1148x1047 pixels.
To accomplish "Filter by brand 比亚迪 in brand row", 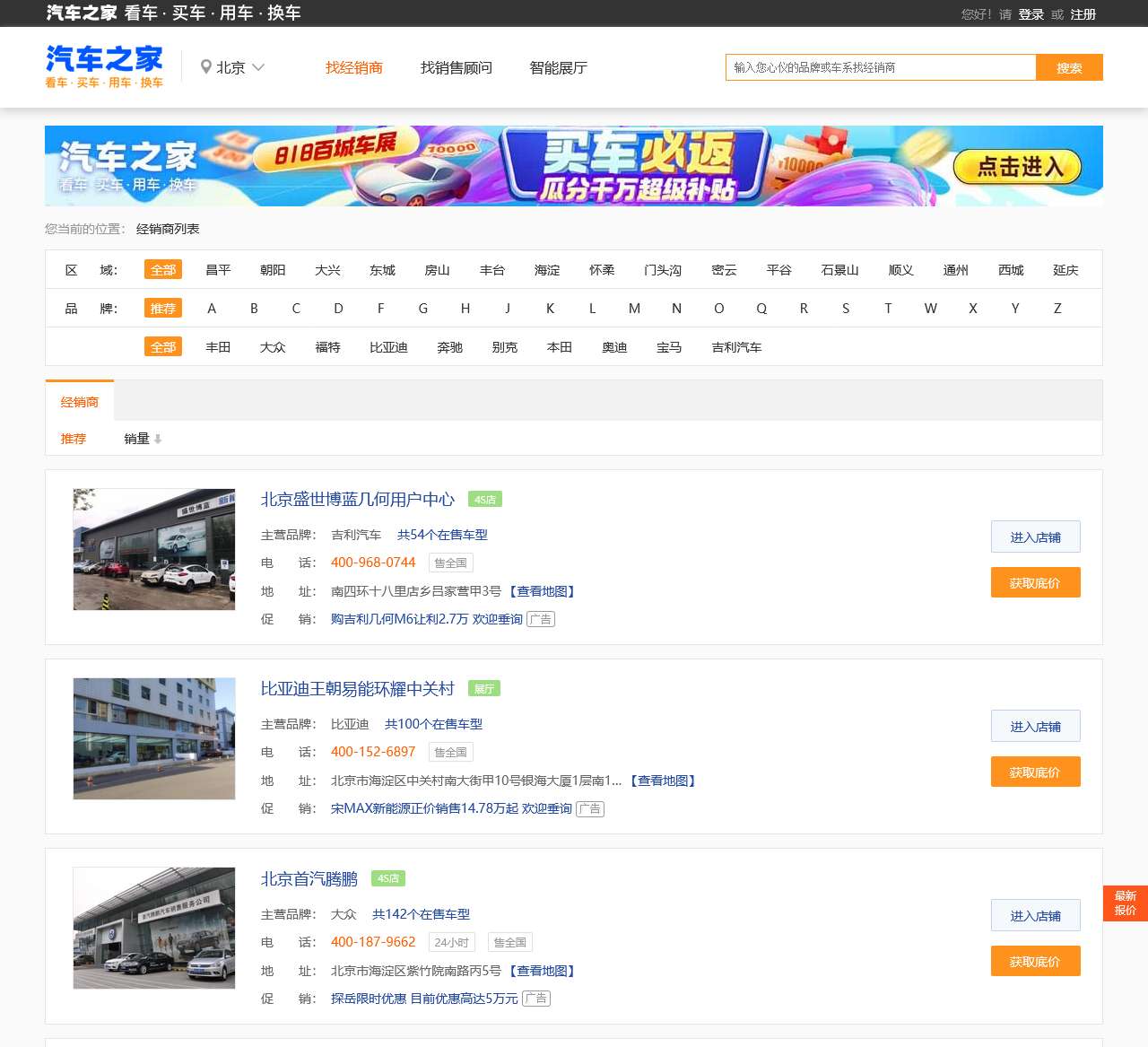I will pyautogui.click(x=388, y=347).
